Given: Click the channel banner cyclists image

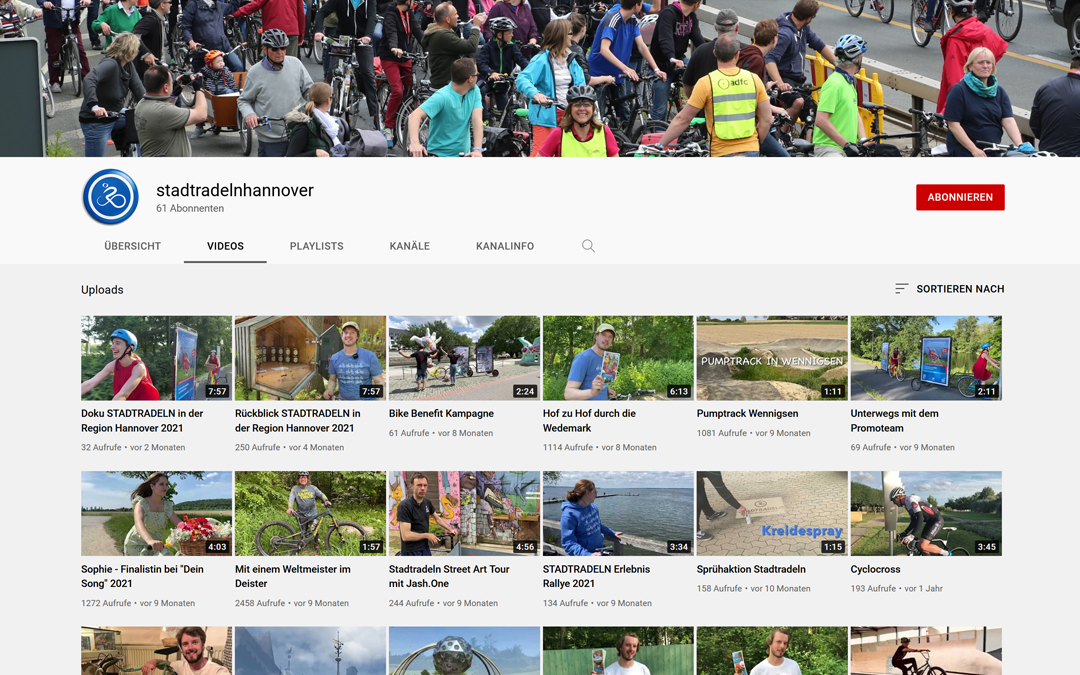Looking at the screenshot, I should [540, 79].
